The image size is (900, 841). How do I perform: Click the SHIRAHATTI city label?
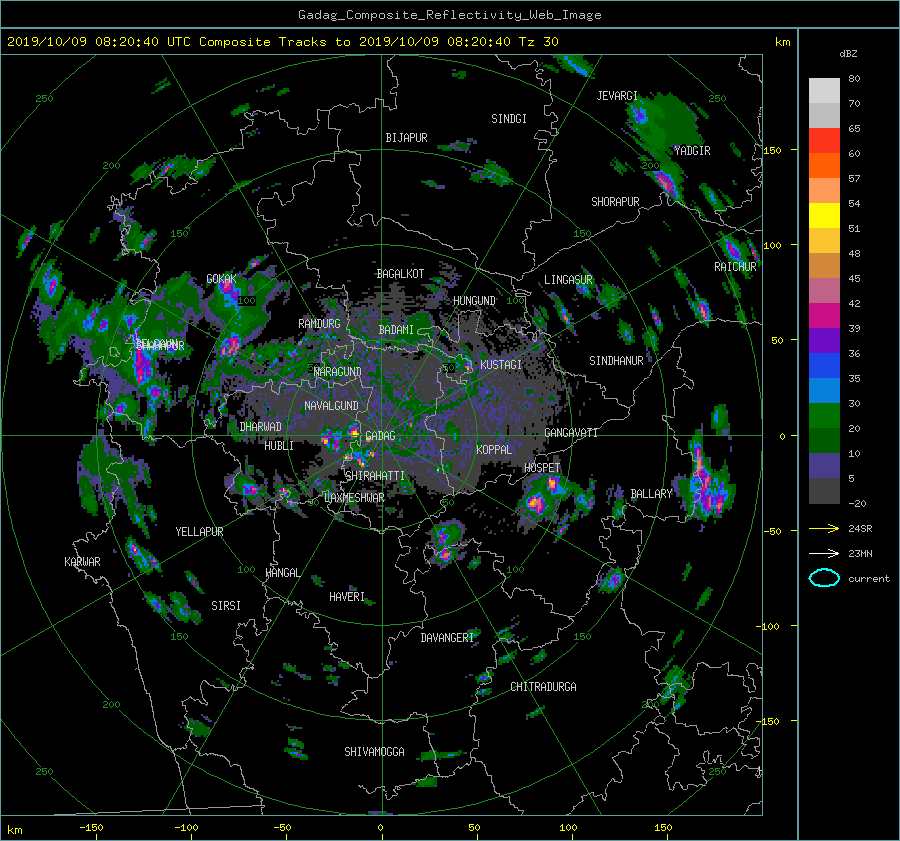pyautogui.click(x=375, y=475)
